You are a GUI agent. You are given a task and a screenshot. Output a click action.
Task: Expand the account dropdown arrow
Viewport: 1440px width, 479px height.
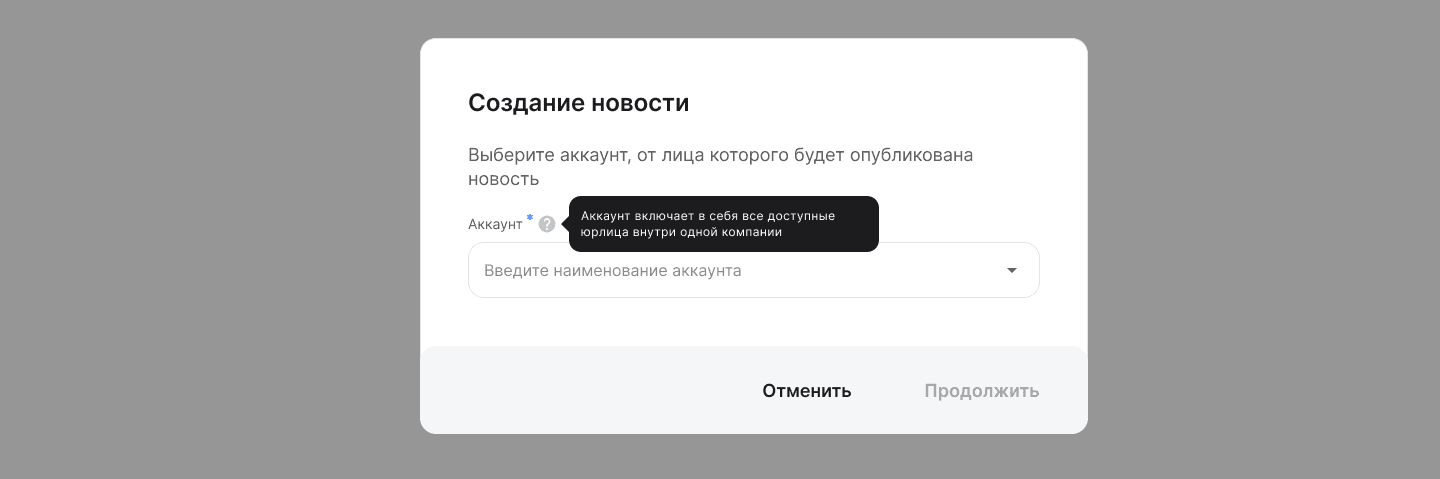1011,270
